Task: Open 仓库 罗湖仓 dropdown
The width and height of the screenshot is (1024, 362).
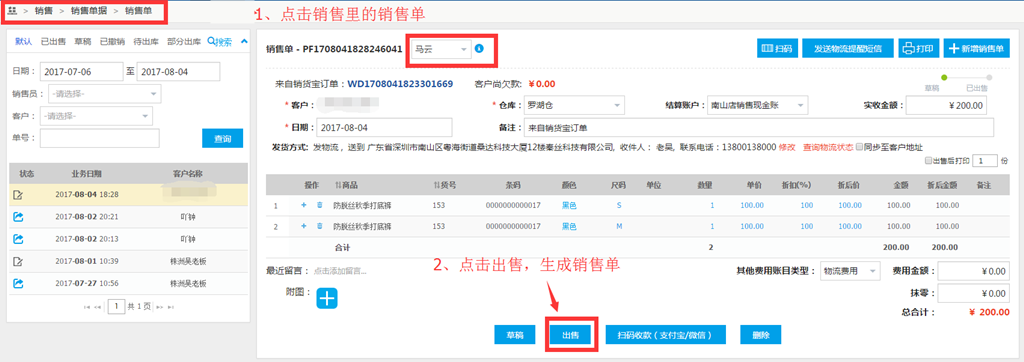Action: [x=574, y=105]
